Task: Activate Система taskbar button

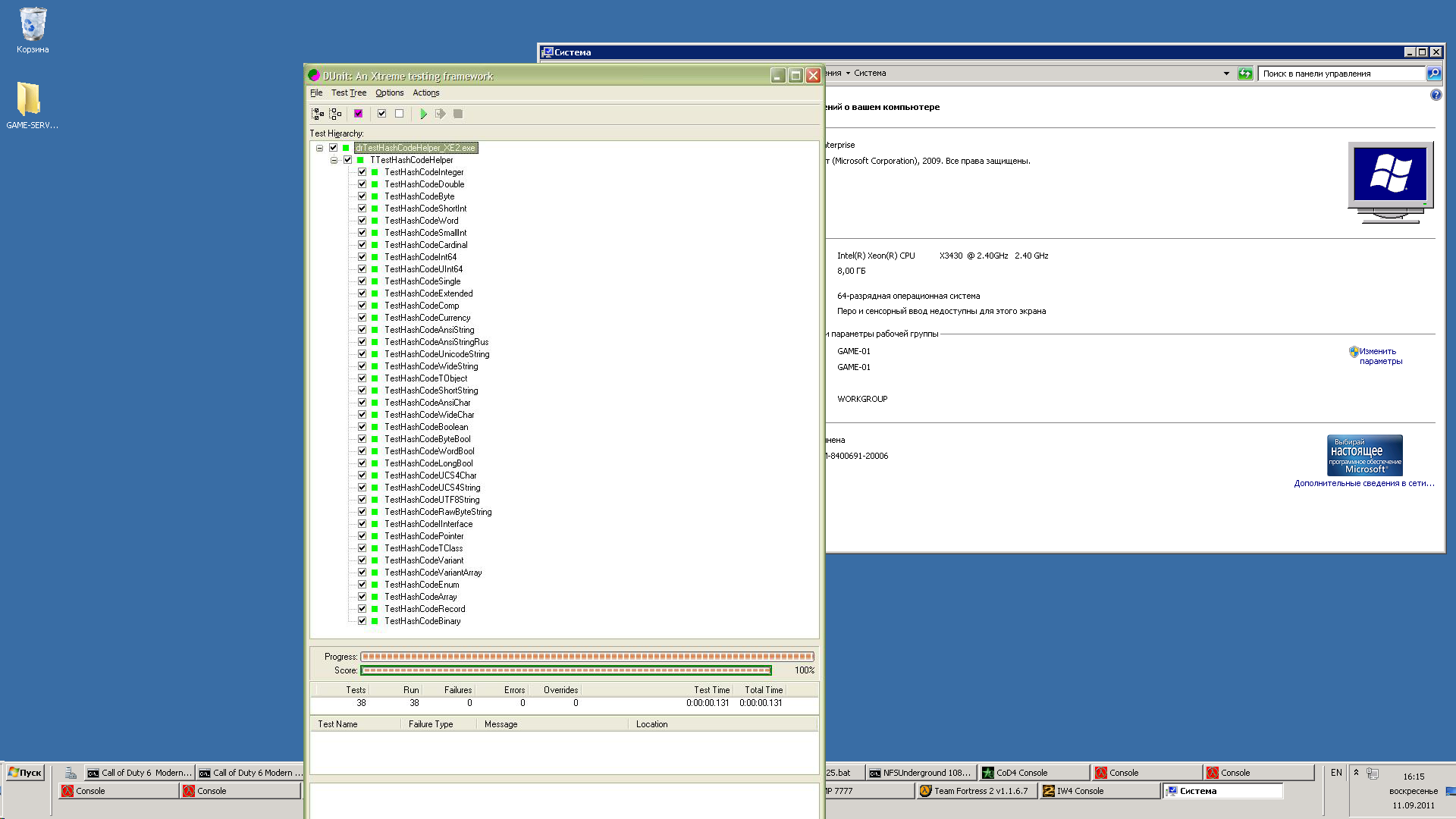Action: tap(1222, 791)
